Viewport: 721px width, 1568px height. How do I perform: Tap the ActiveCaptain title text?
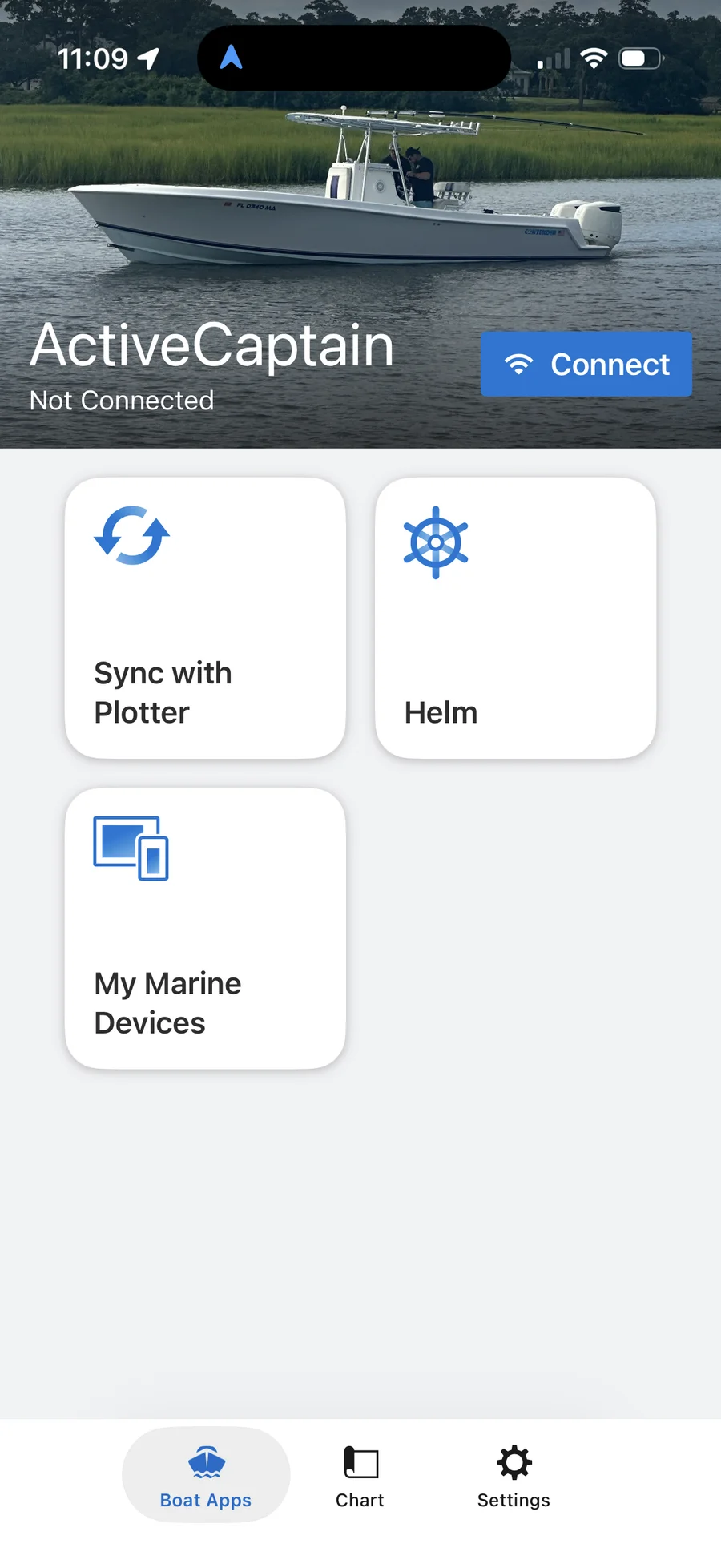212,345
